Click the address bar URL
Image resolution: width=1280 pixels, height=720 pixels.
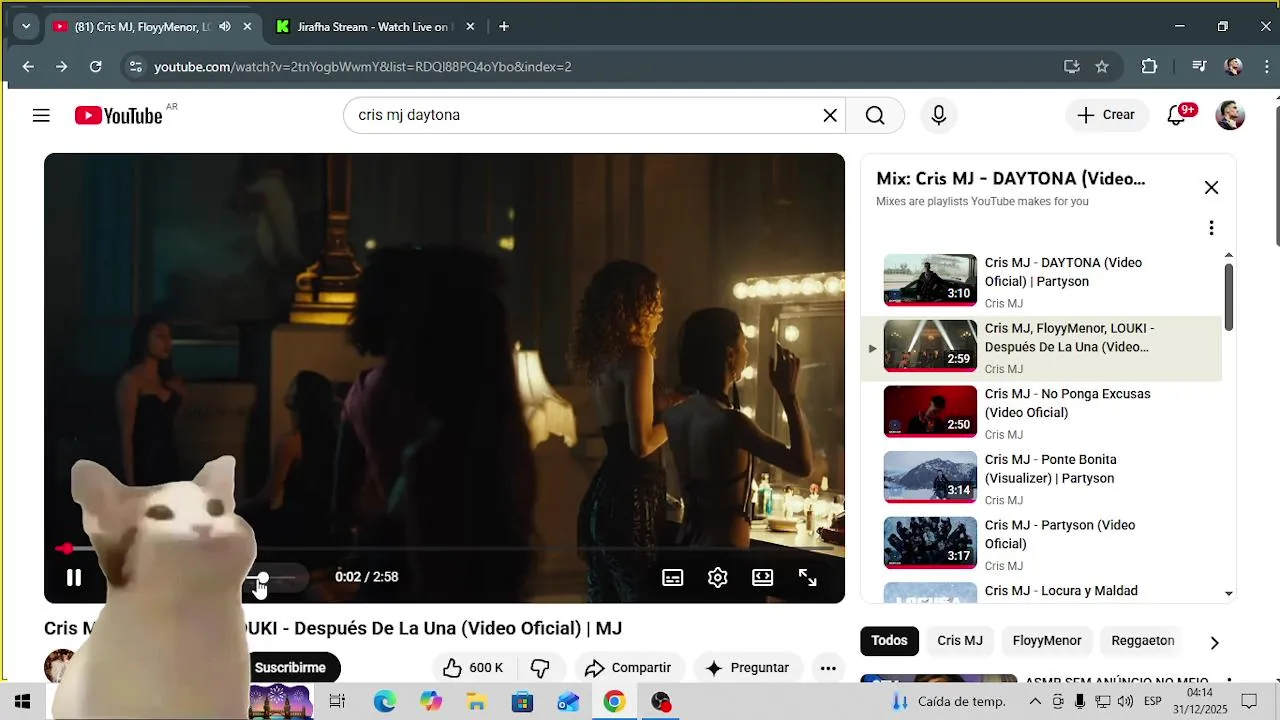(363, 67)
